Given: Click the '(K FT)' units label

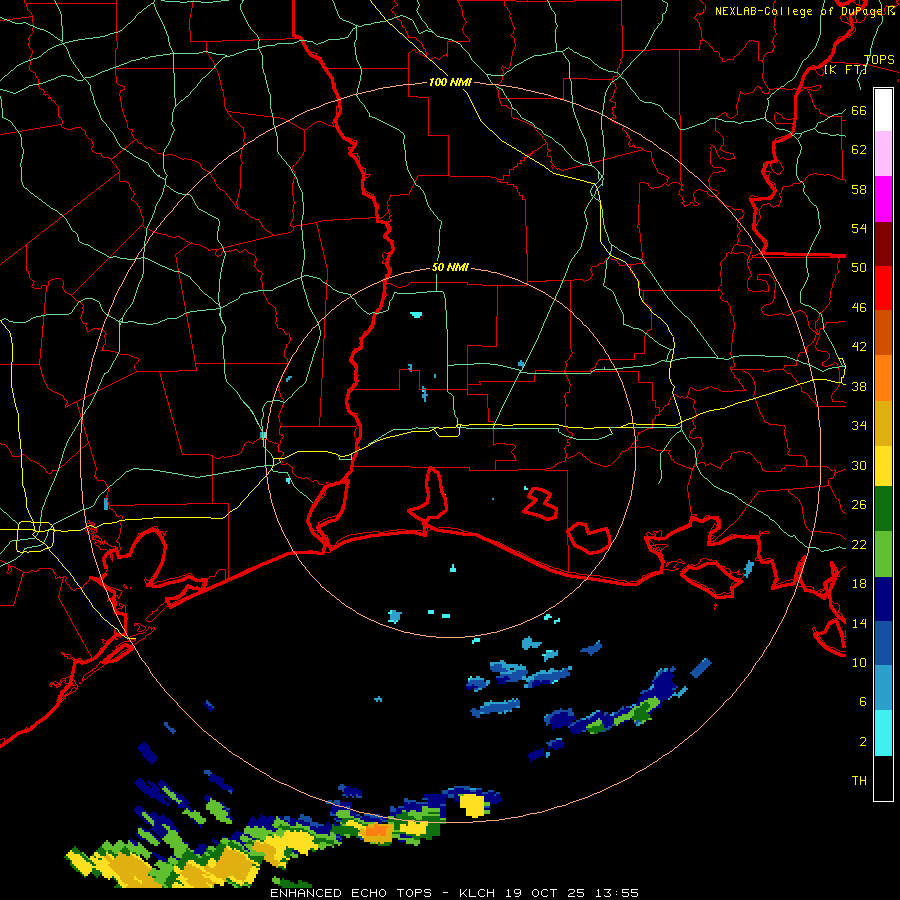Looking at the screenshot, I should (845, 70).
